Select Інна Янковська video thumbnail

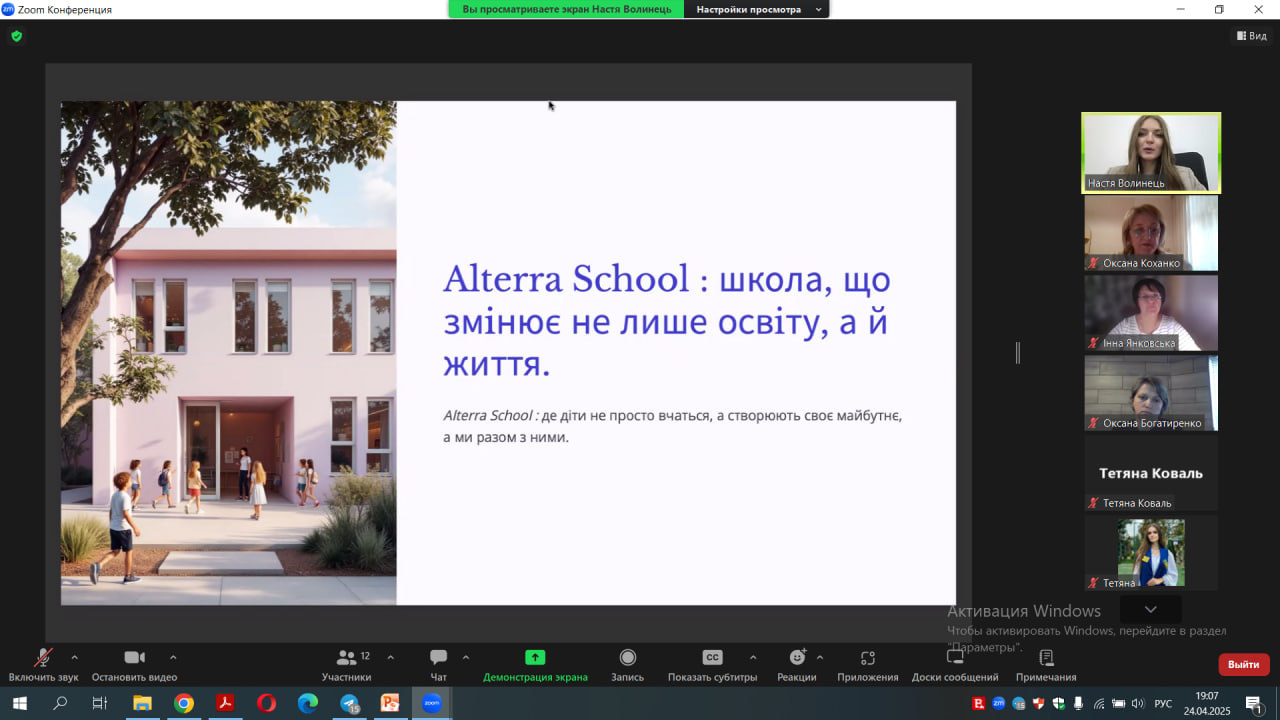click(x=1151, y=313)
